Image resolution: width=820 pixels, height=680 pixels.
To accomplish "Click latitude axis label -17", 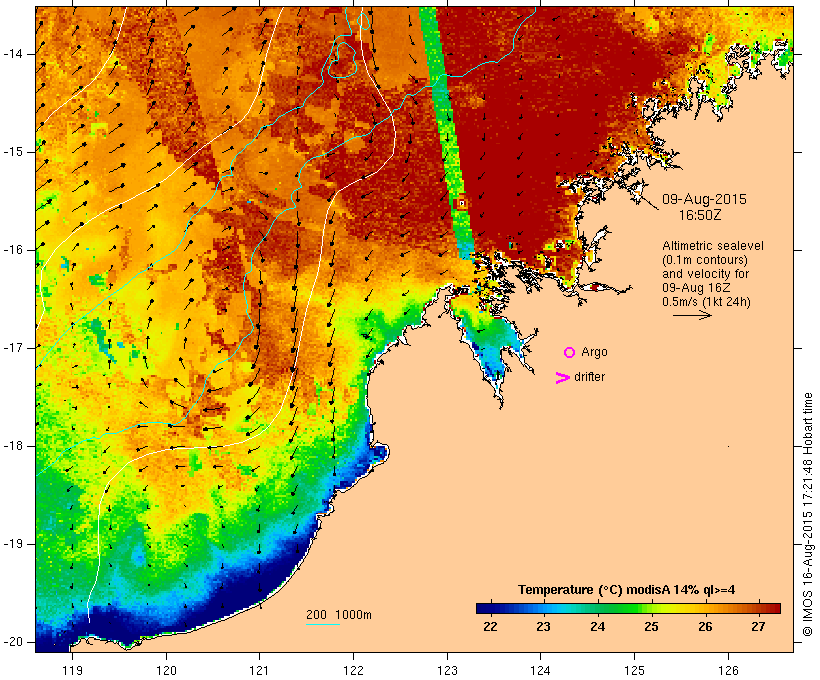I will click(12, 348).
